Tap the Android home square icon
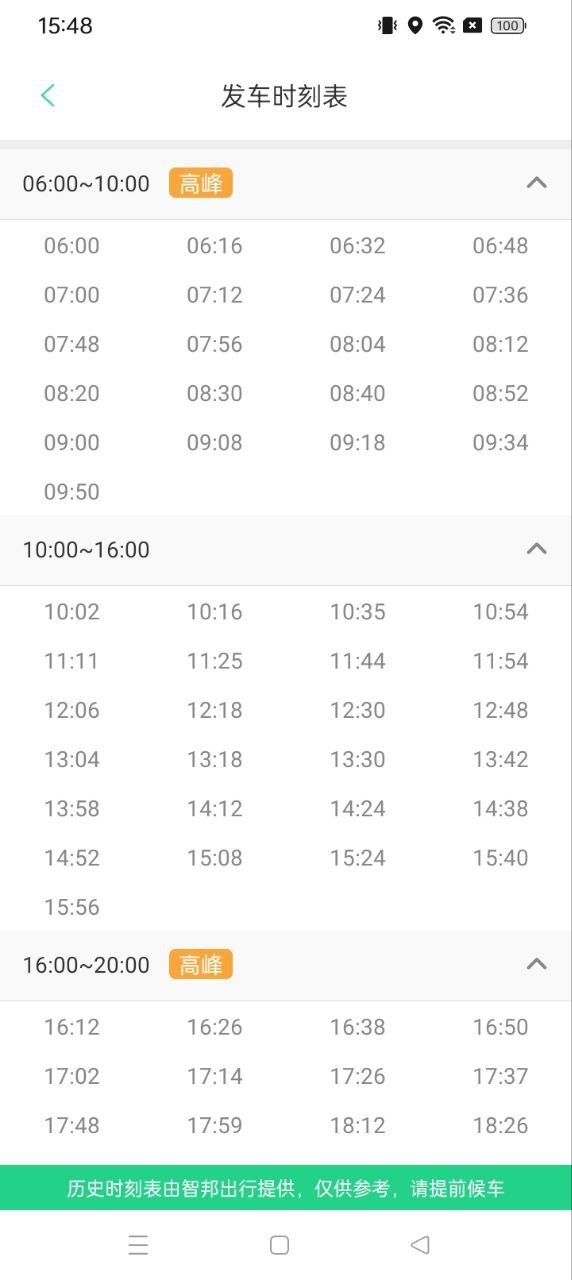 click(280, 1245)
